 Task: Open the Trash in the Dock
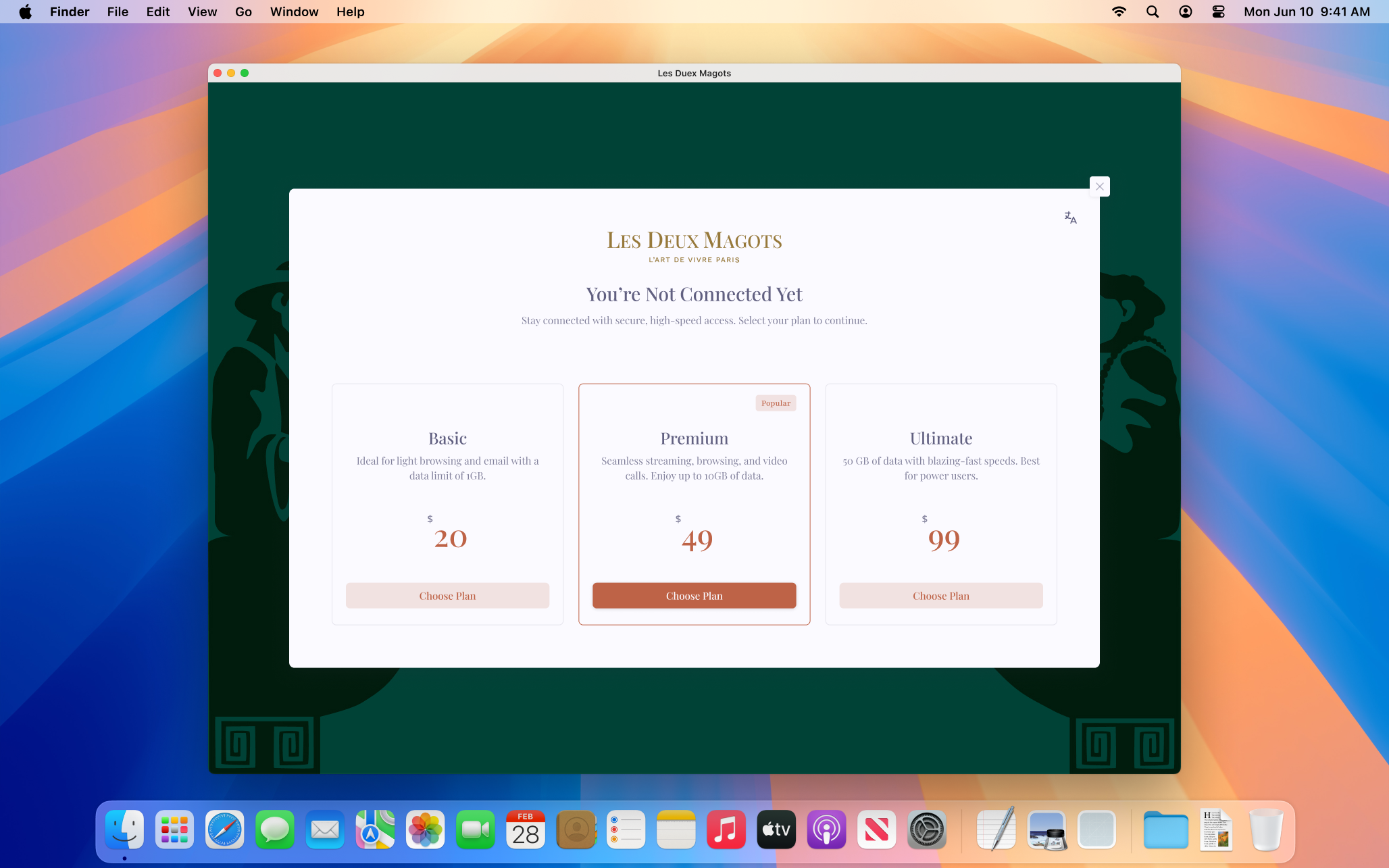pyautogui.click(x=1266, y=829)
